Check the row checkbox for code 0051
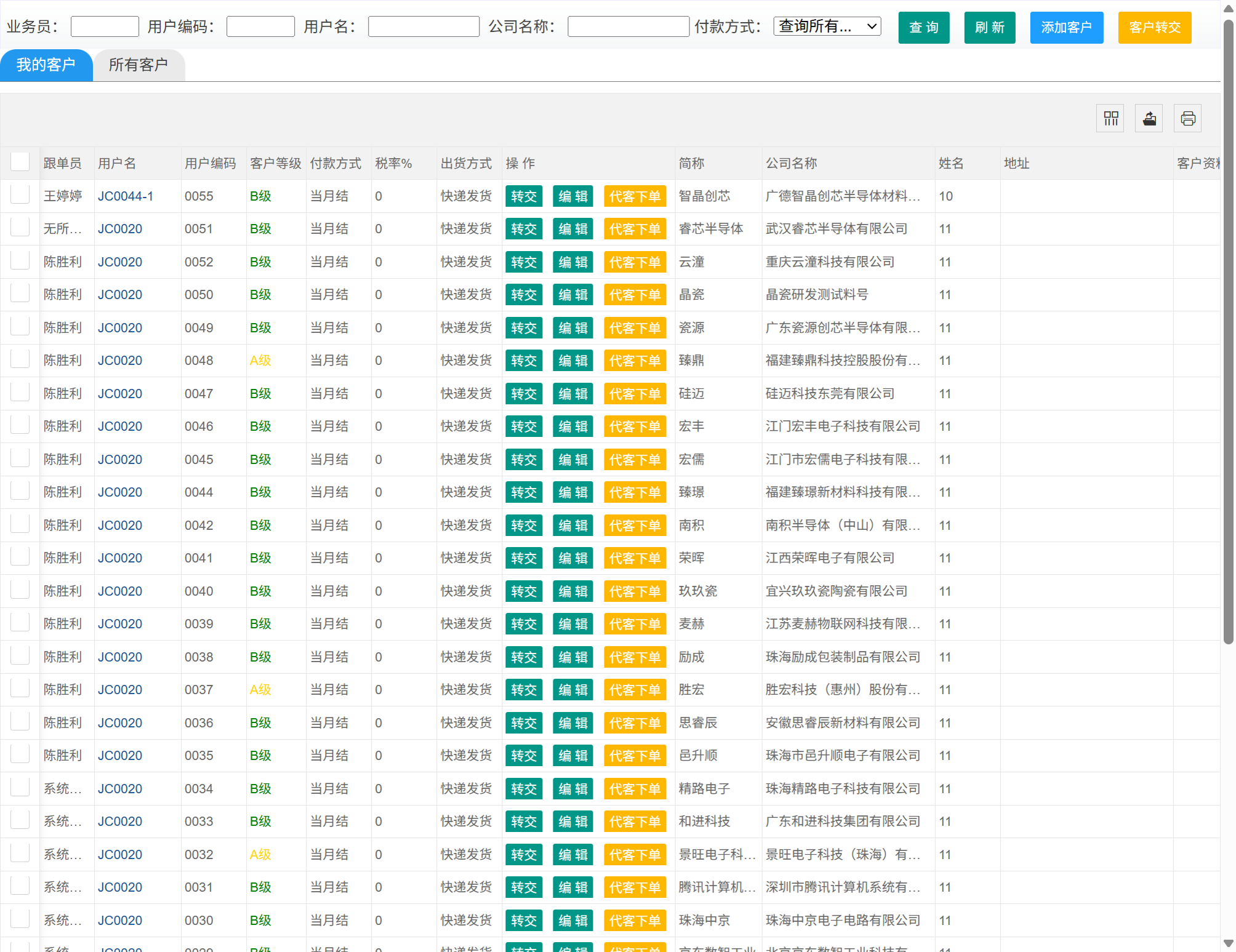 [x=20, y=228]
